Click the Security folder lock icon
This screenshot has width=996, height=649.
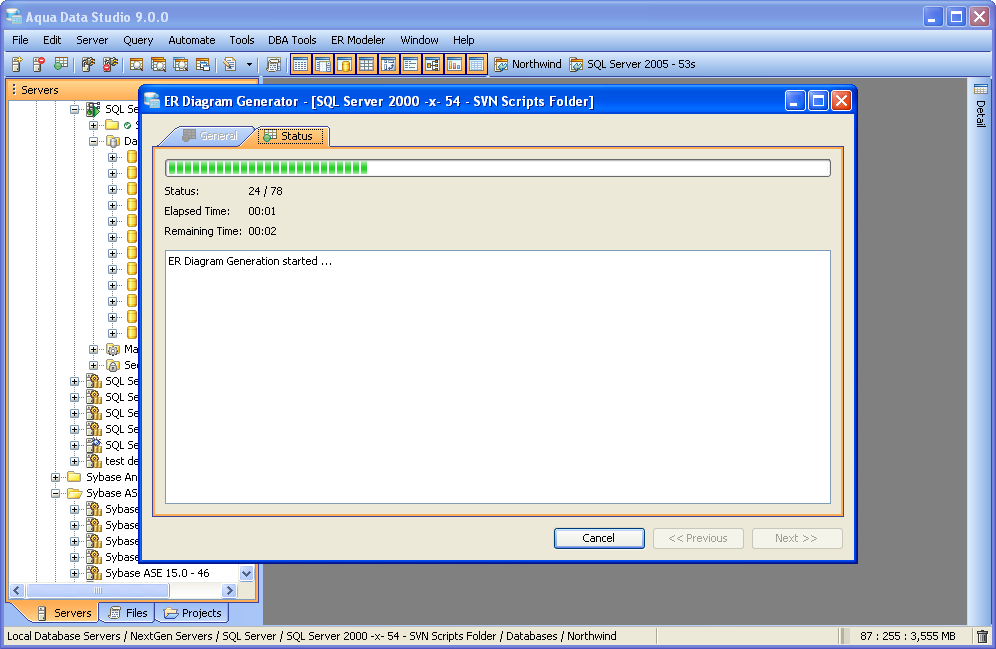tap(113, 365)
